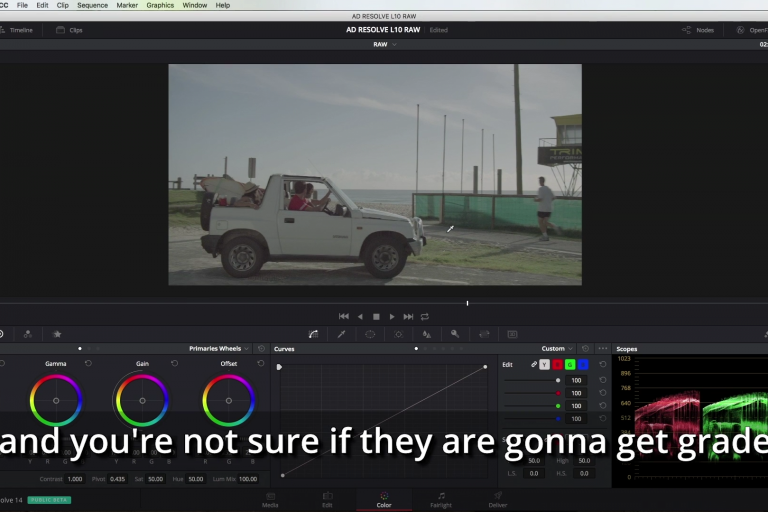Click the green intensity slider handle
The image size is (768, 512).
[x=558, y=406]
